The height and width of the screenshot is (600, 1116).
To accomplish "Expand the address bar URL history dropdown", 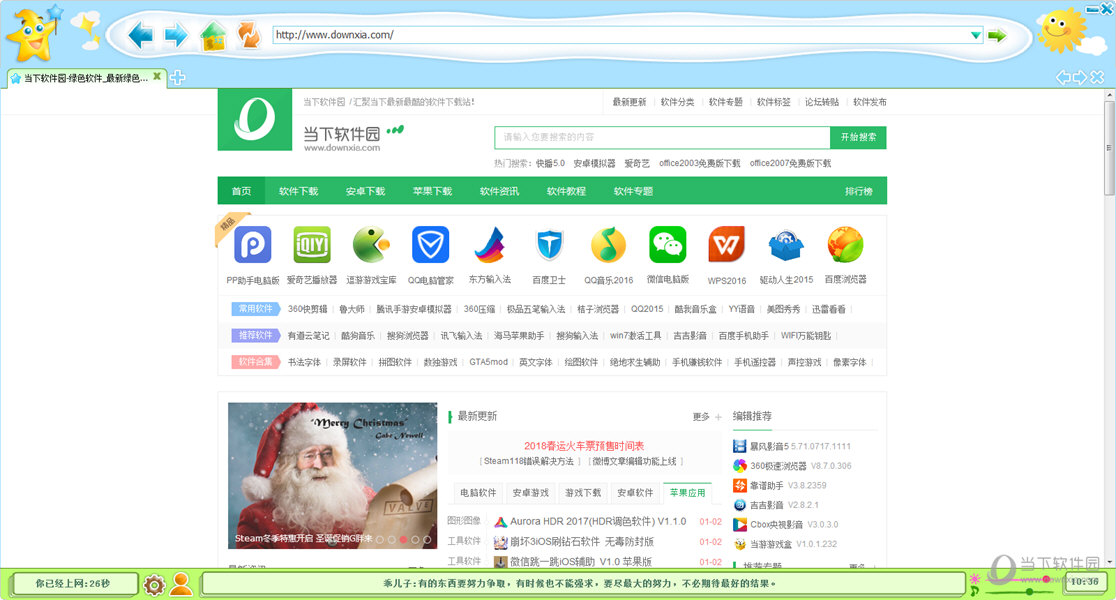I will point(976,36).
